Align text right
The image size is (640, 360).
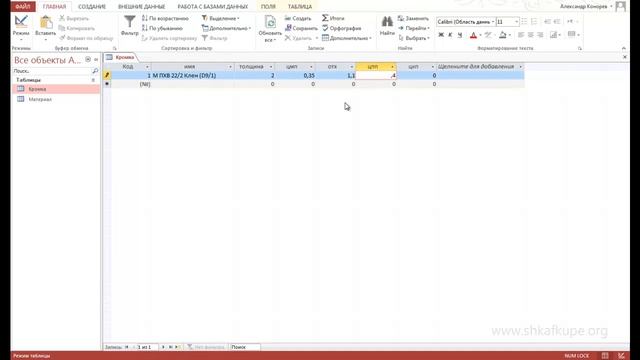pos(540,35)
